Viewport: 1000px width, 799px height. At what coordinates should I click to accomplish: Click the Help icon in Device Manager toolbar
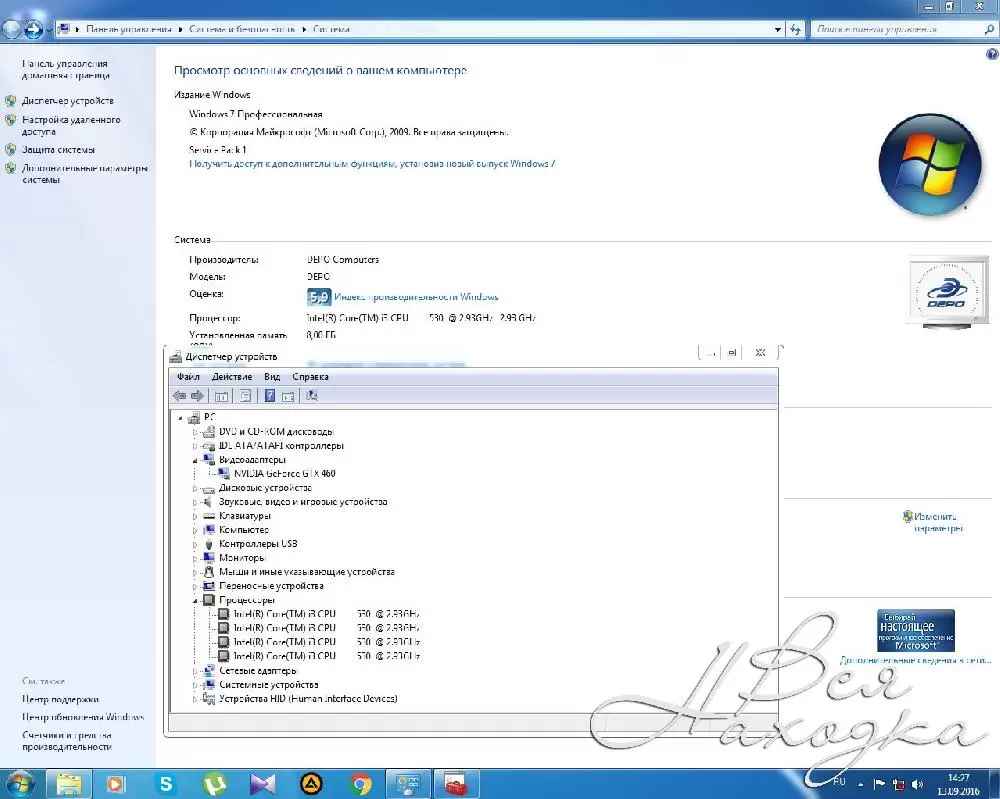[269, 396]
